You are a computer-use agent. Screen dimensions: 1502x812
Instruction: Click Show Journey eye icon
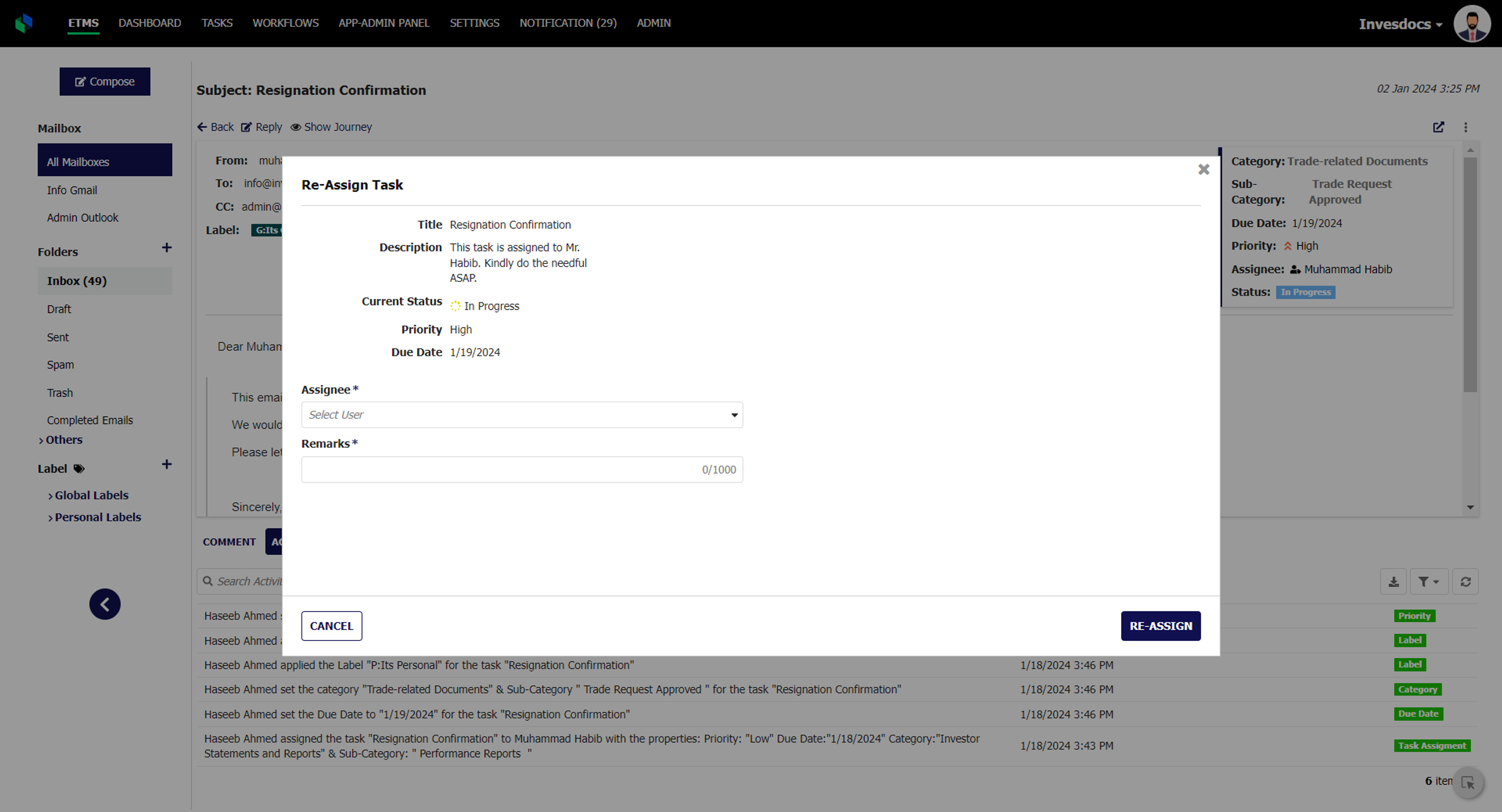click(x=331, y=126)
